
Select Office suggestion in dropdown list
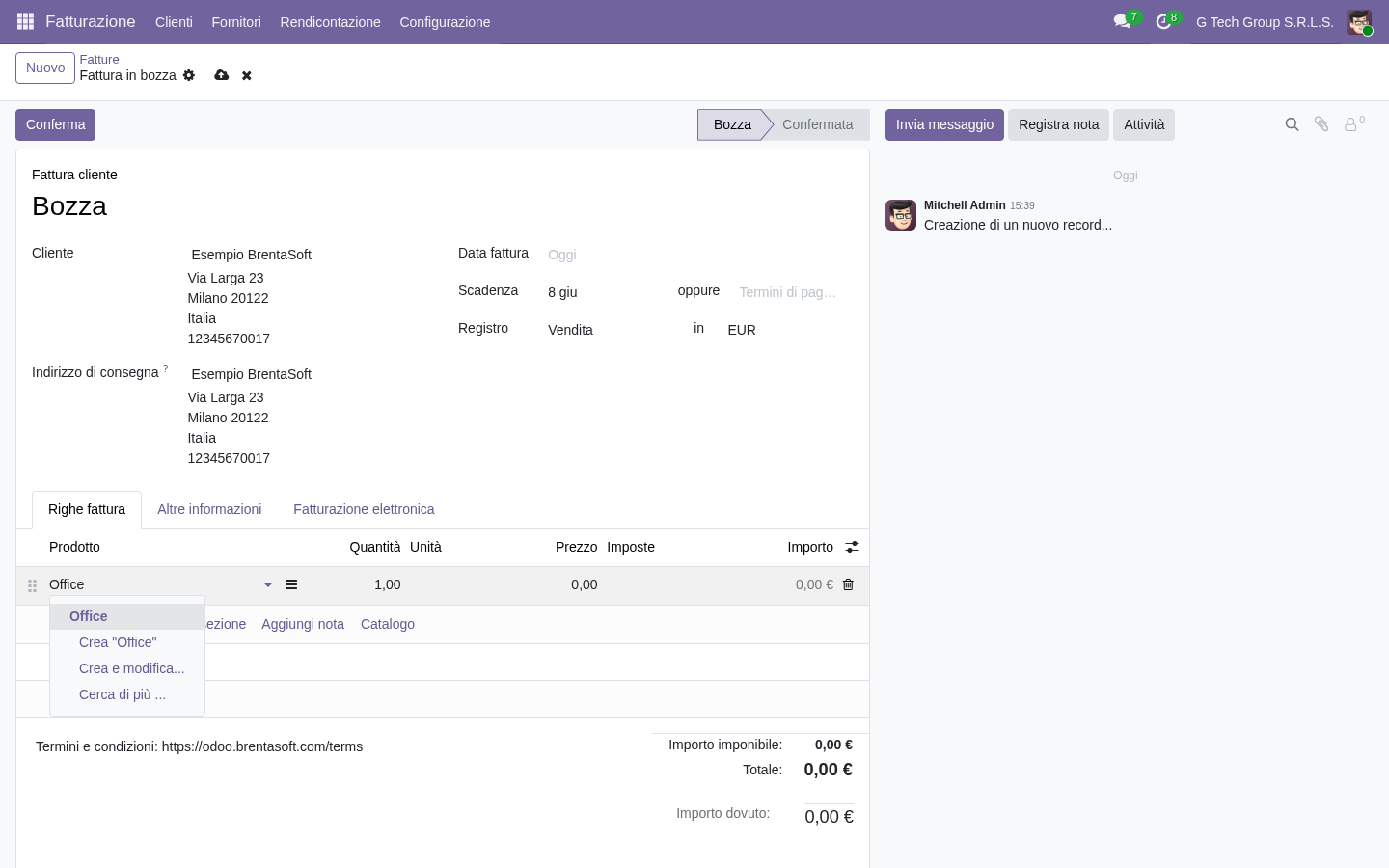click(x=127, y=616)
